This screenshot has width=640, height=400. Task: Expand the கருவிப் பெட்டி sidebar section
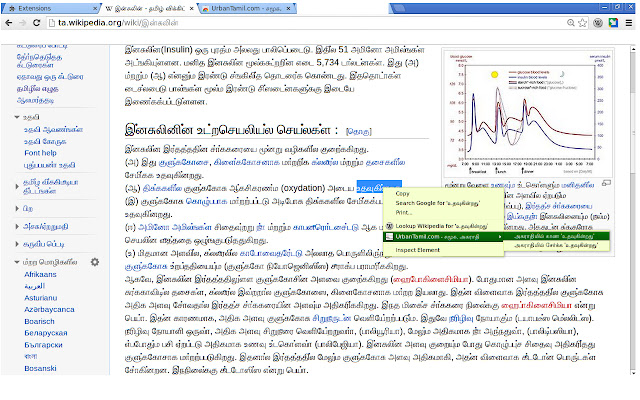[17, 244]
